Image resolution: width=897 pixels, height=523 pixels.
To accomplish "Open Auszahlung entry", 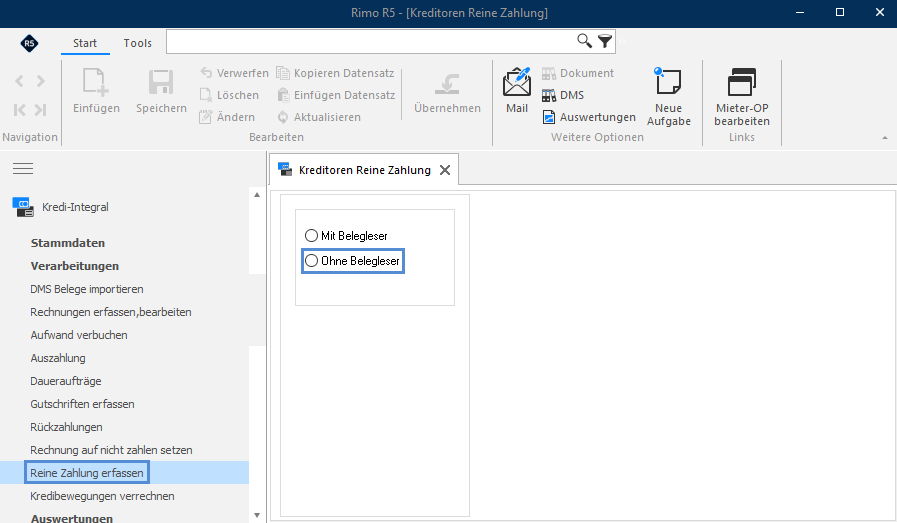I will (x=58, y=358).
